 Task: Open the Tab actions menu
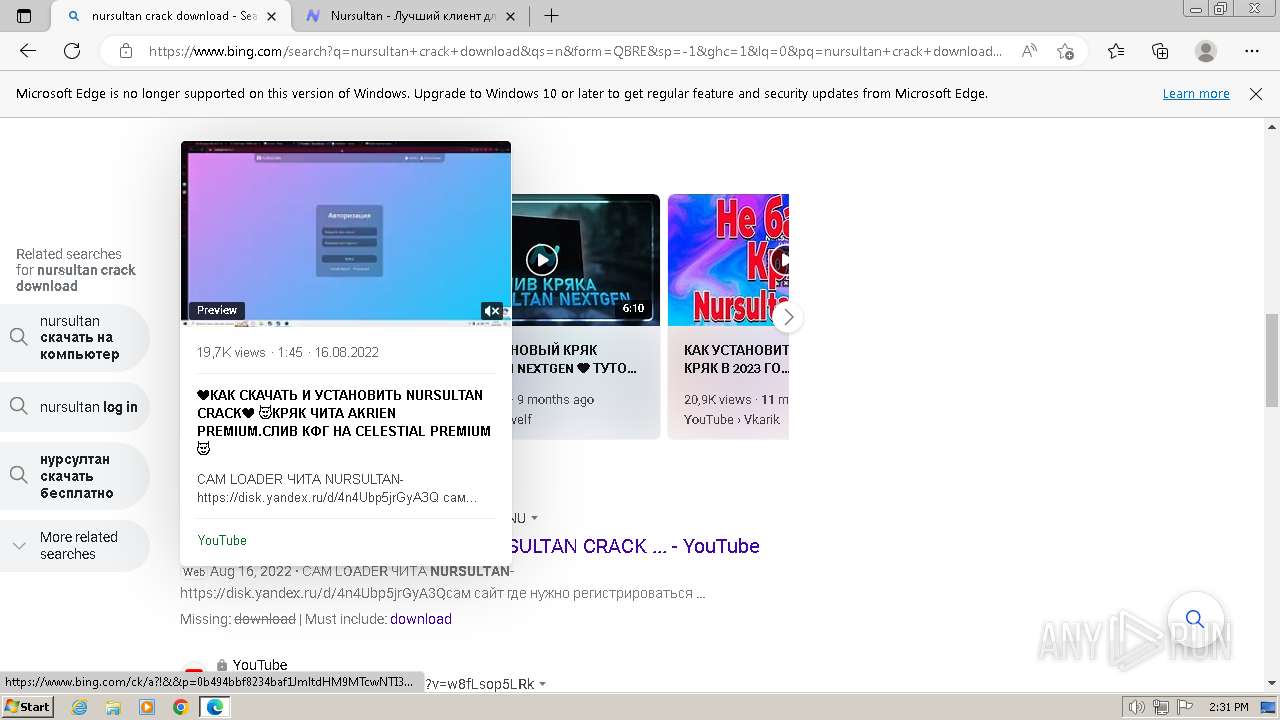(x=24, y=16)
